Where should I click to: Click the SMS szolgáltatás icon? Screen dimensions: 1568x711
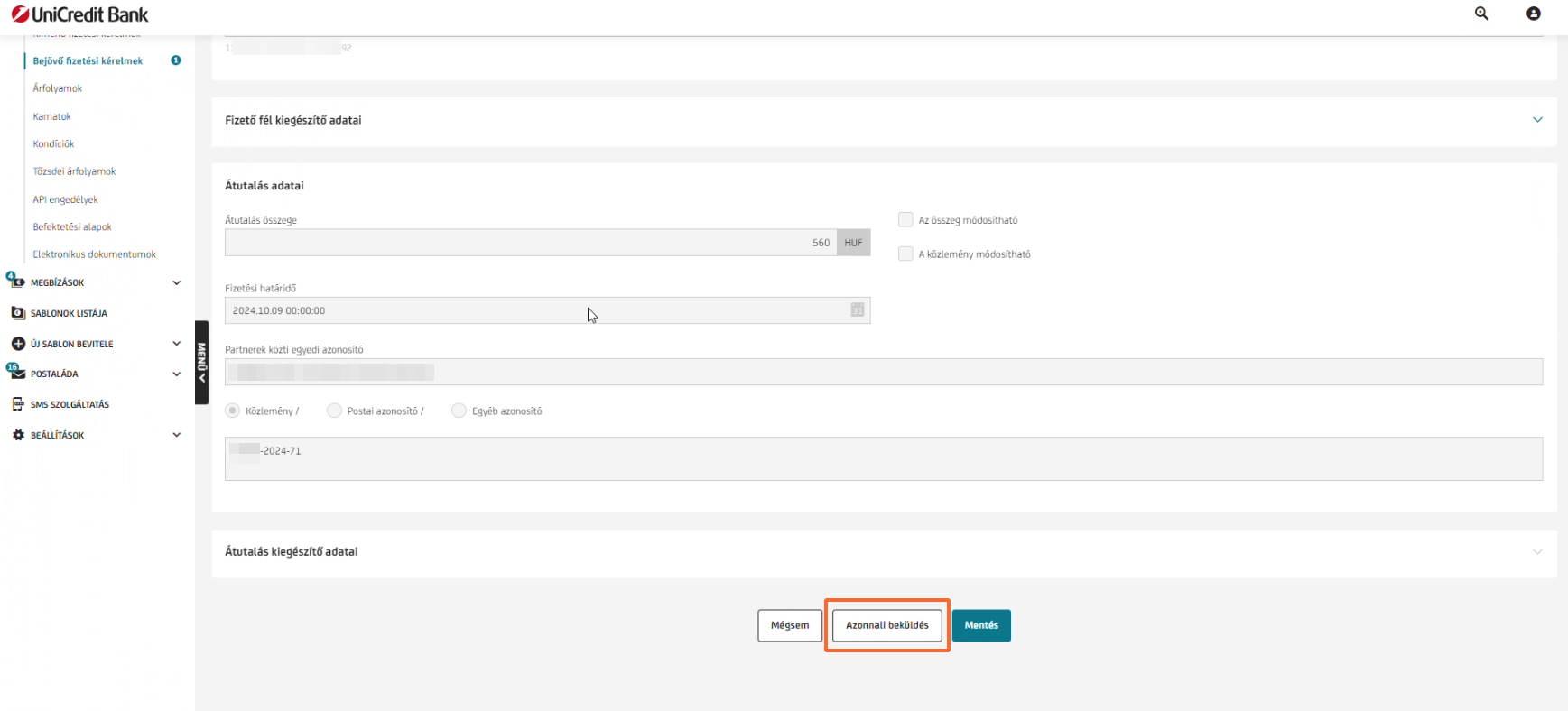click(x=18, y=404)
